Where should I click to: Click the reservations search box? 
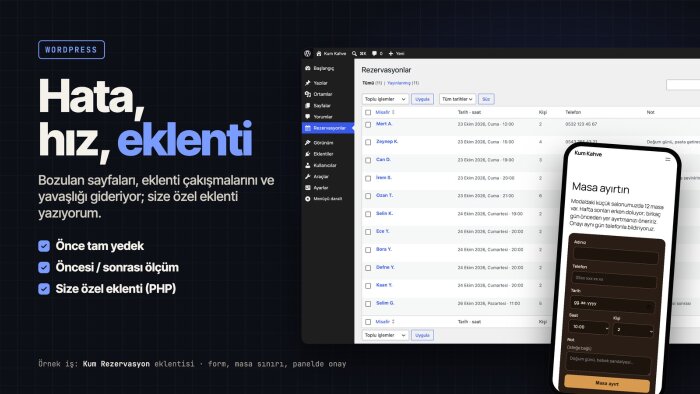[683, 84]
